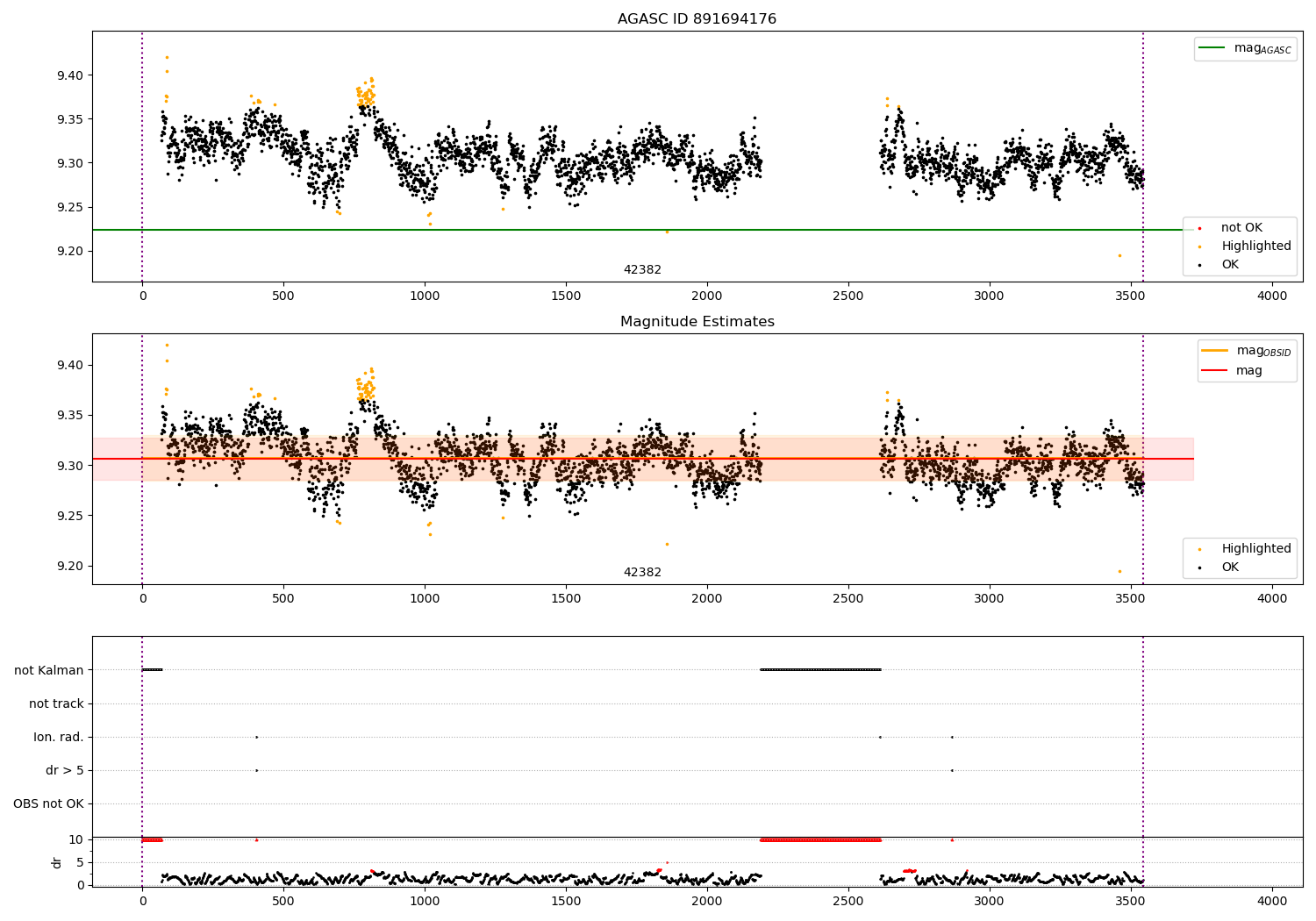Click the 'not Kalman' y-axis label
The image size is (1316, 921).
(x=49, y=670)
